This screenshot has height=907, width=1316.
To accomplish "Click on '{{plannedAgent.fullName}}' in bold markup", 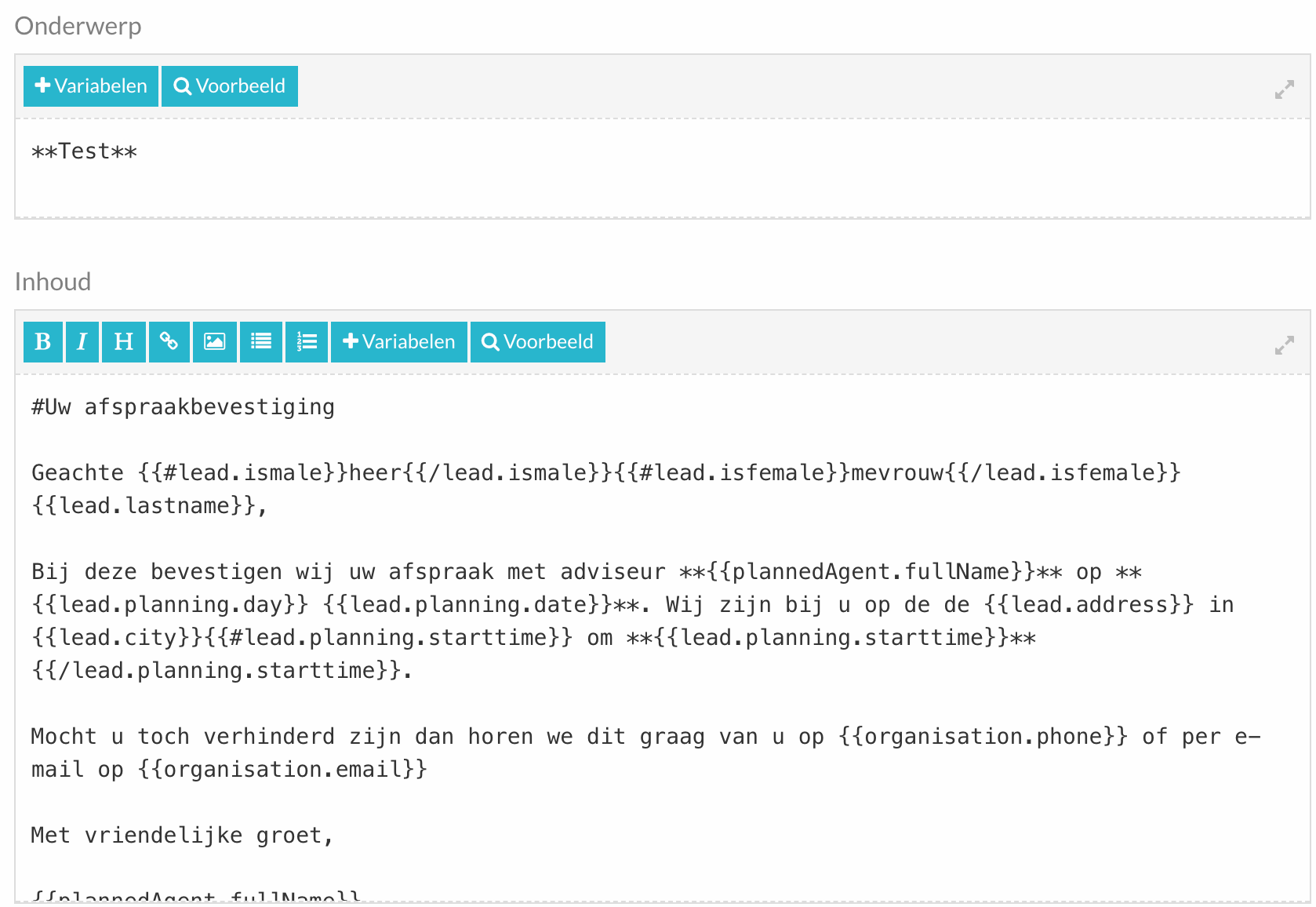I will coord(871,572).
